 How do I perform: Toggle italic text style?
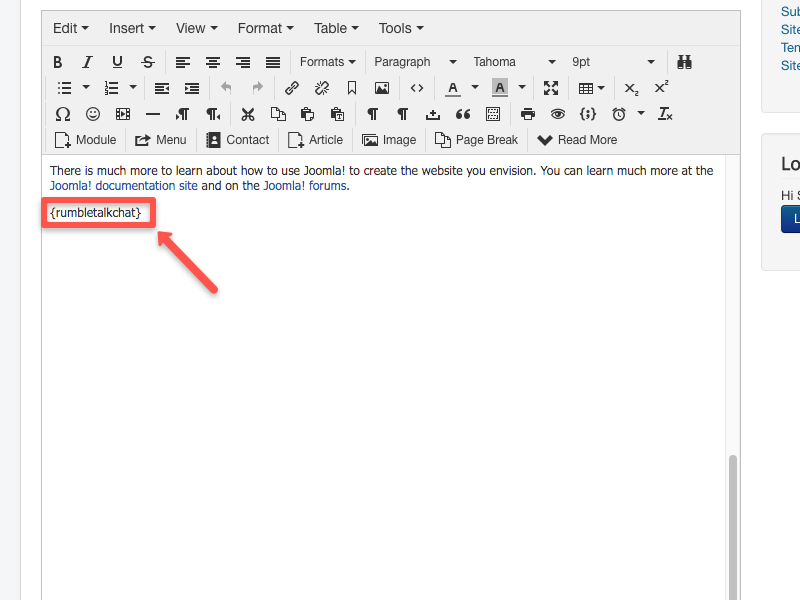click(x=88, y=62)
